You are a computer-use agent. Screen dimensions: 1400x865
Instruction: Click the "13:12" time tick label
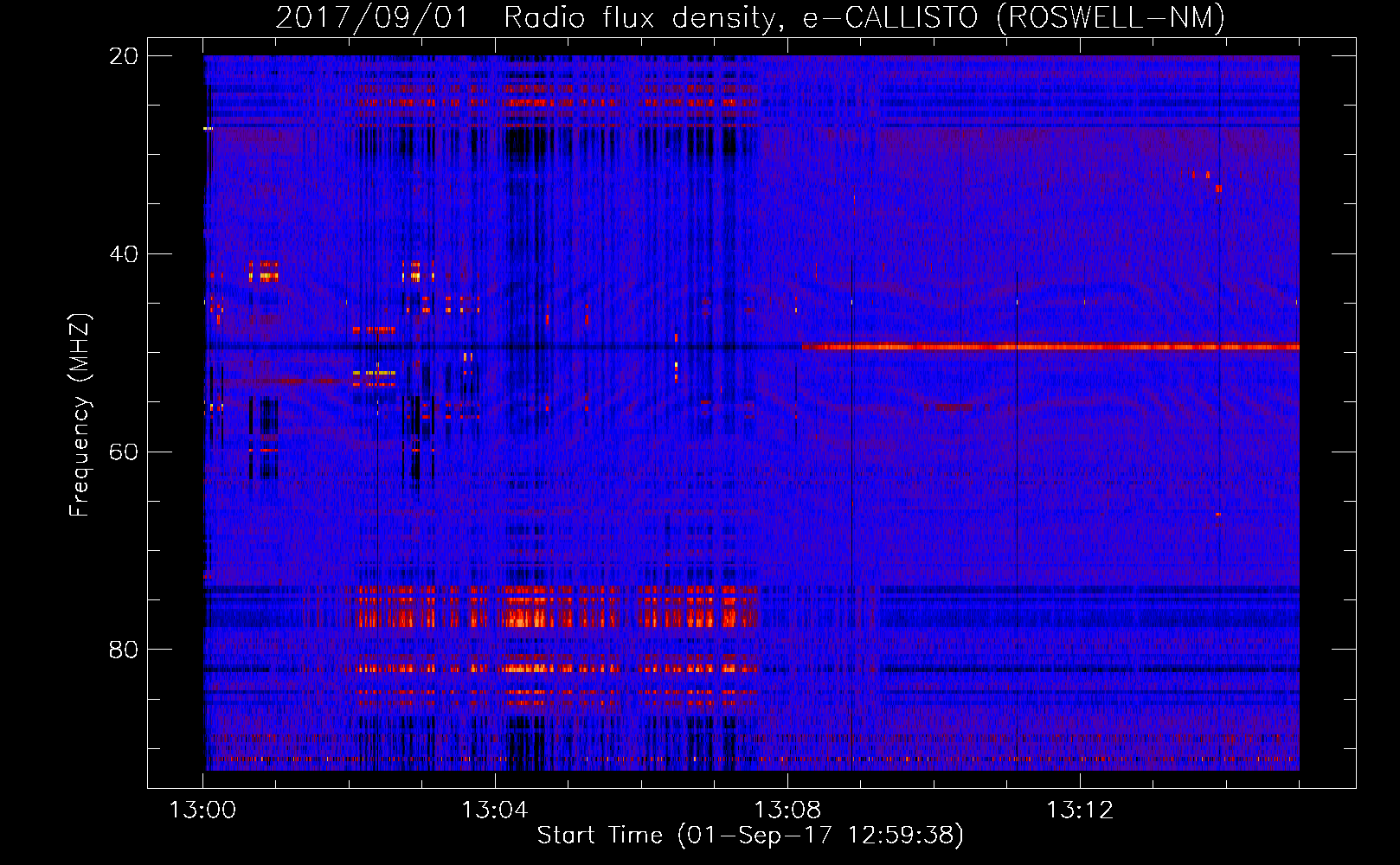1079,811
